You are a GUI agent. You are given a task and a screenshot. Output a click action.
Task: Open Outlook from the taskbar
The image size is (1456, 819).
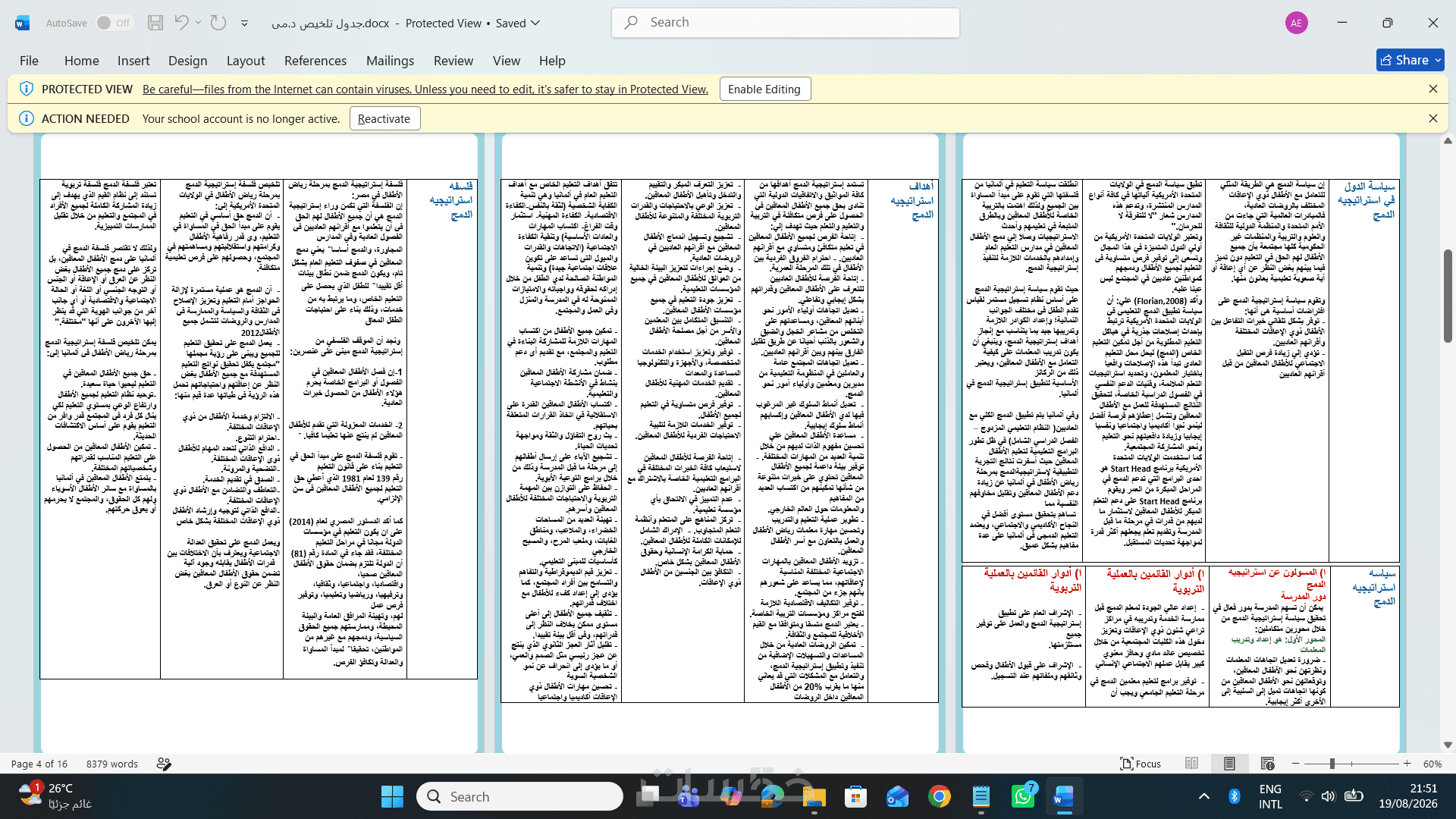[898, 797]
